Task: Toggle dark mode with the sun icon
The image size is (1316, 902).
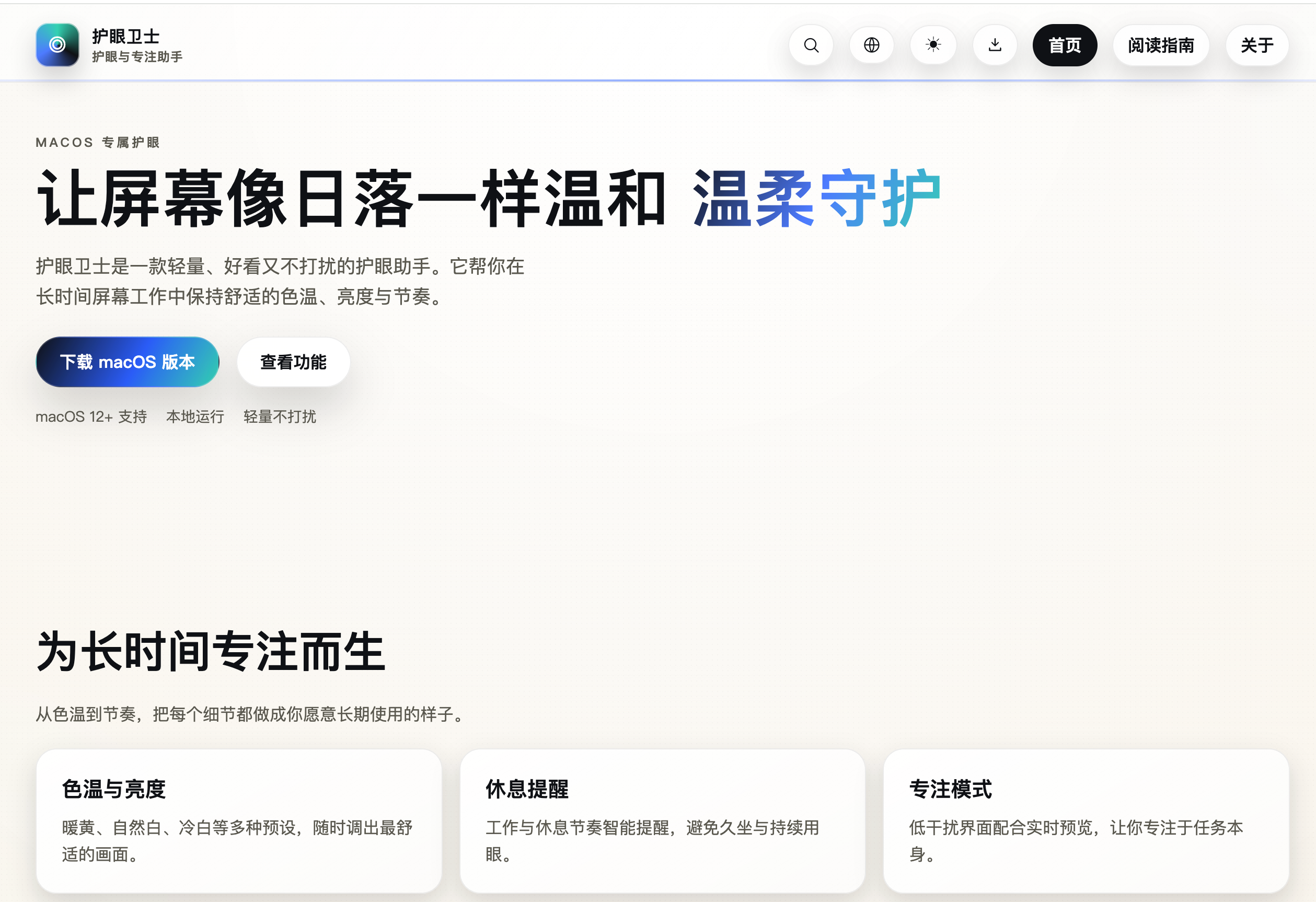Action: click(933, 45)
